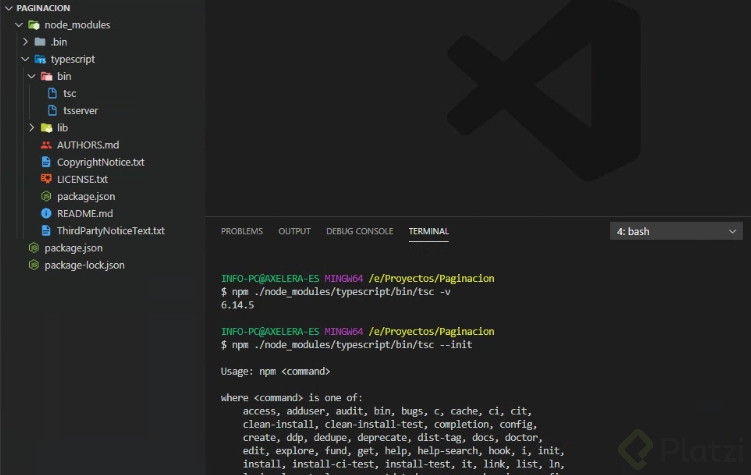Click the LICENSE.txt certificate icon
The height and width of the screenshot is (475, 751).
point(46,179)
